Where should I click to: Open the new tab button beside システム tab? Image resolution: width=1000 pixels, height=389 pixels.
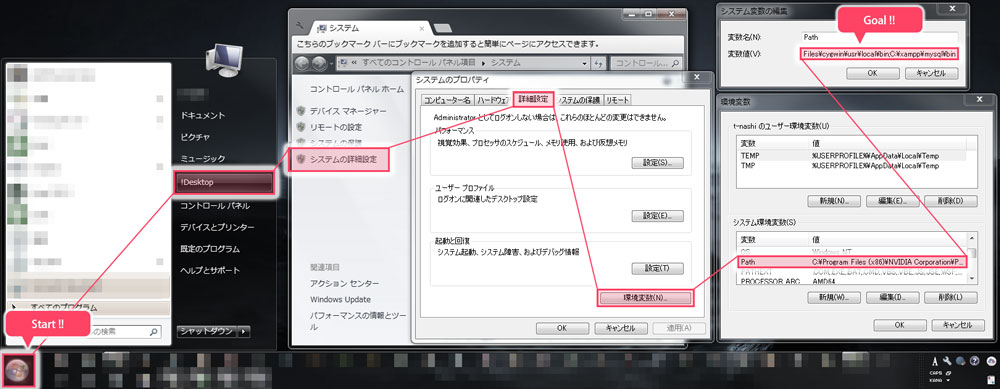(443, 27)
